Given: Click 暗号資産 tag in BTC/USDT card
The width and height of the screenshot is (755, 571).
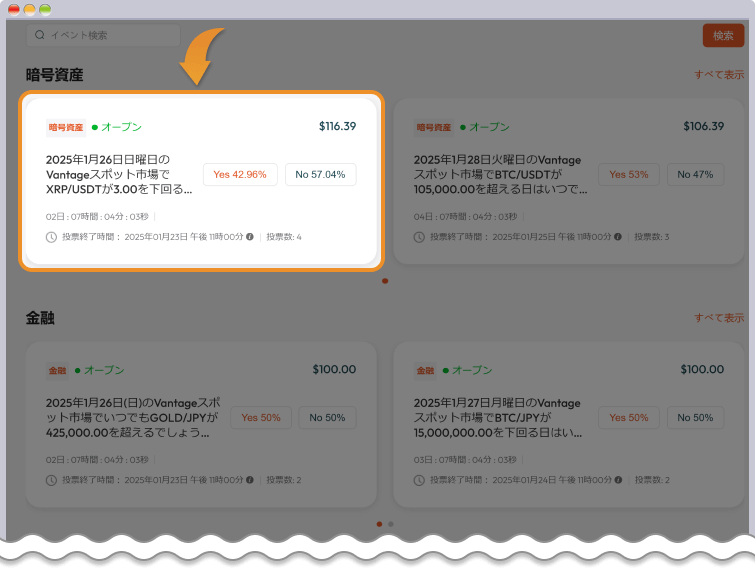Looking at the screenshot, I should (434, 128).
